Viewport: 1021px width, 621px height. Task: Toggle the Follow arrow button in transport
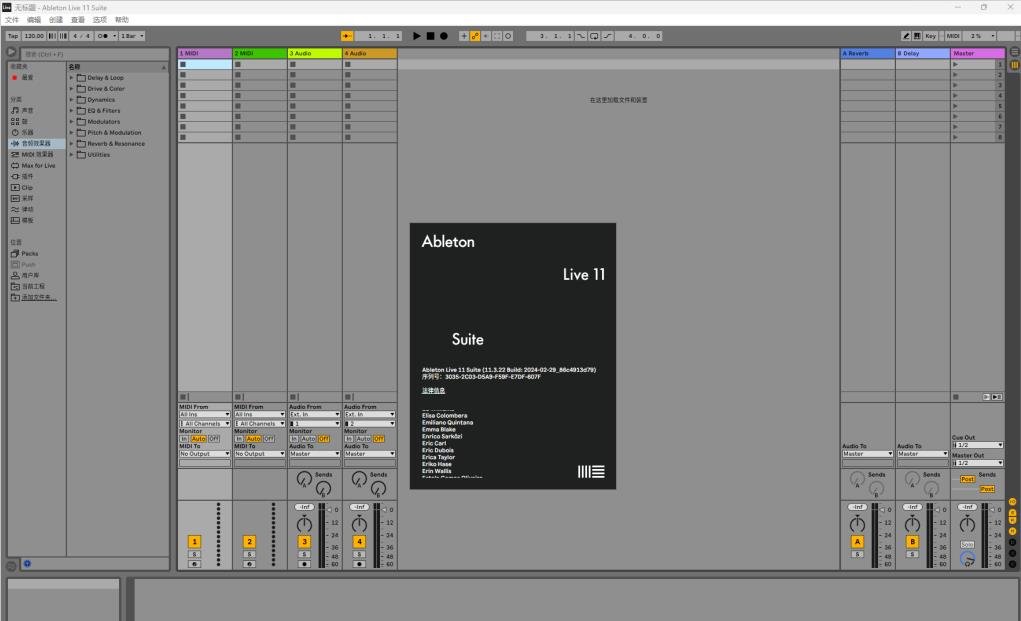point(347,36)
